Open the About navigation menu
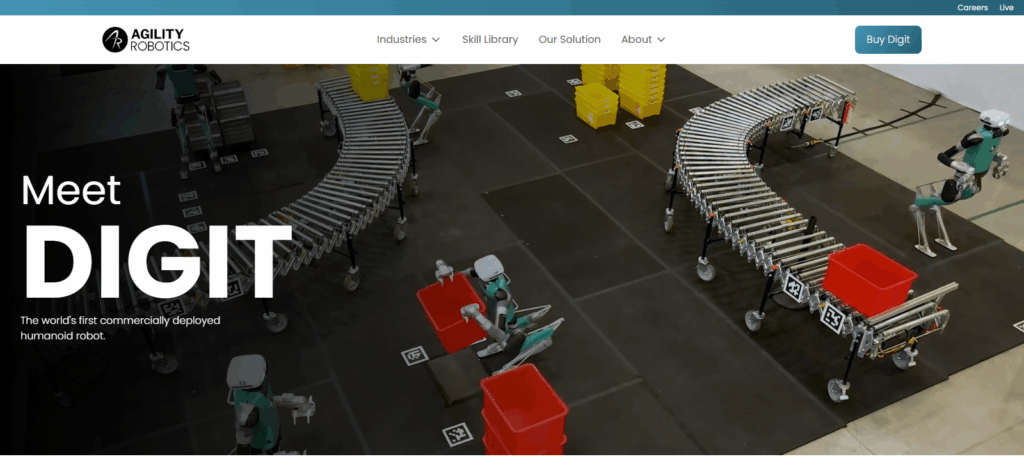This screenshot has height=468, width=1024. (636, 40)
